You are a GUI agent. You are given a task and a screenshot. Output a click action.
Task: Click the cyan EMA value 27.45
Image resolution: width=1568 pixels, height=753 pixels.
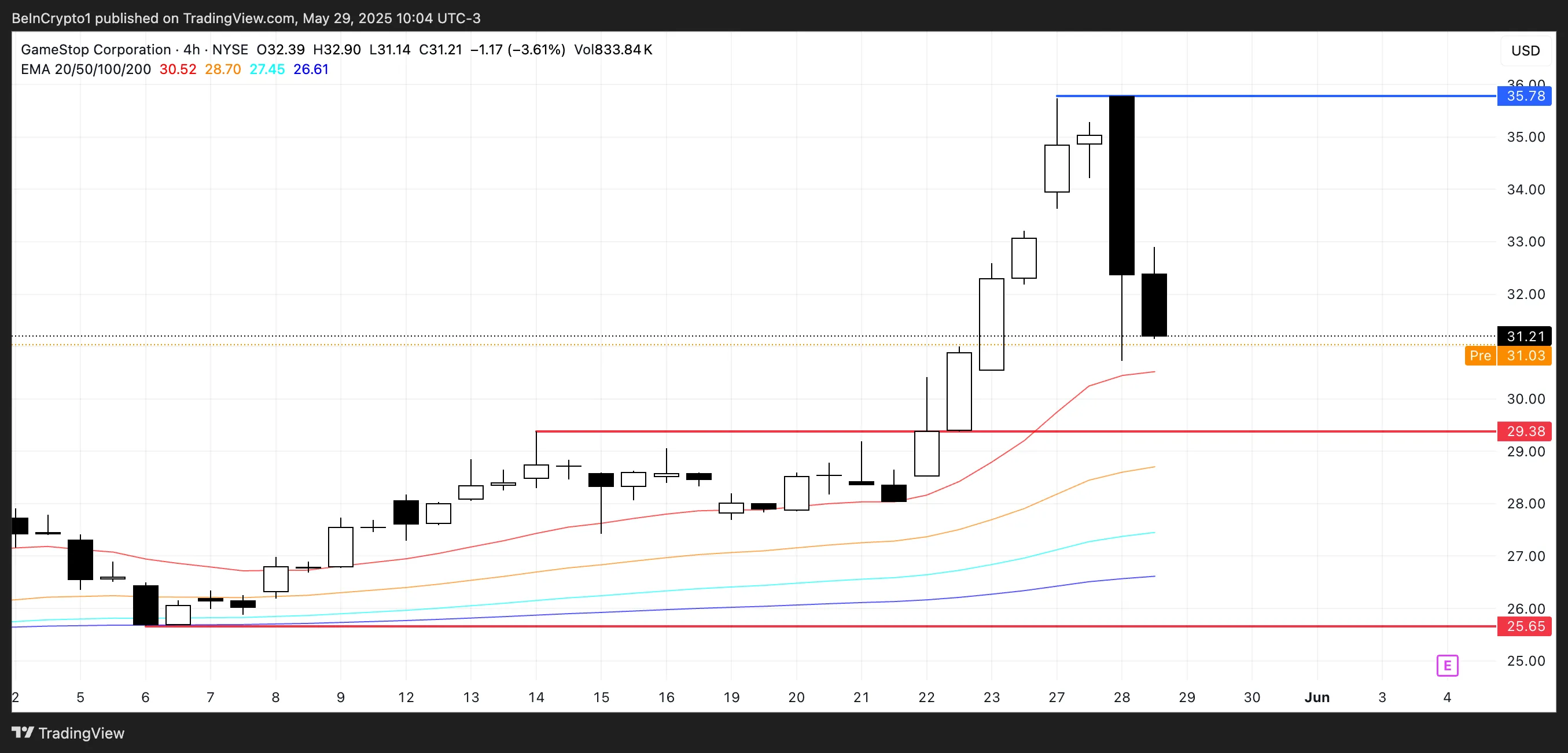tap(267, 69)
